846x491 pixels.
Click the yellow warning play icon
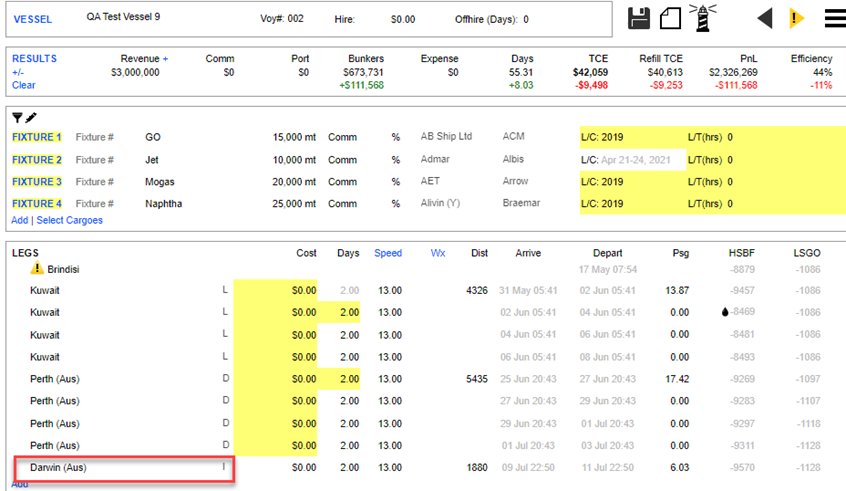coord(796,18)
